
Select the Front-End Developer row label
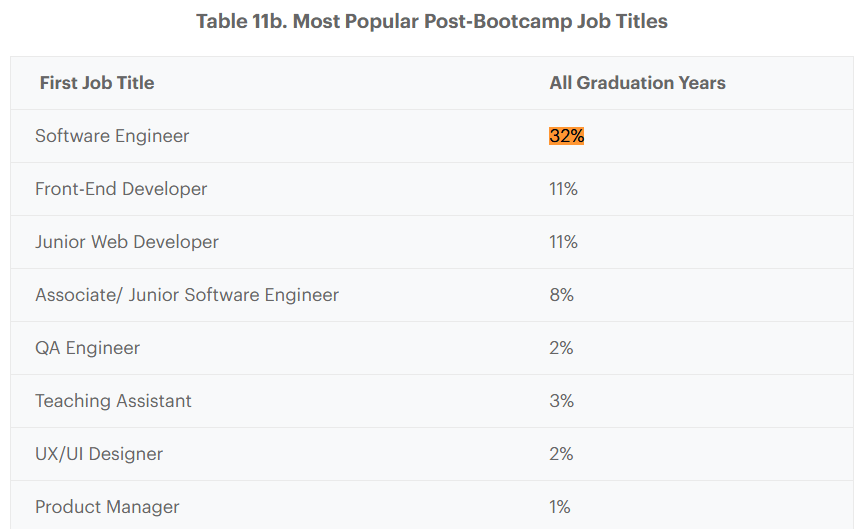121,189
